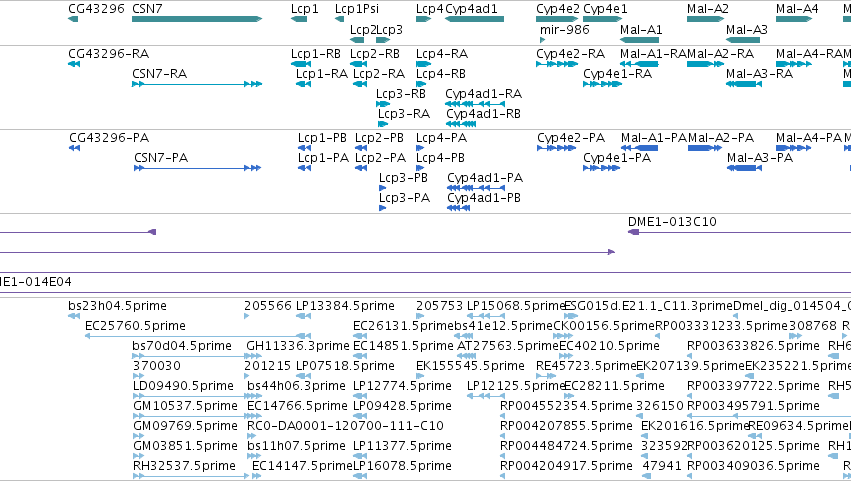Click protein label Cyp4e1-PA
Image resolution: width=851 pixels, height=481 pixels.
point(617,157)
